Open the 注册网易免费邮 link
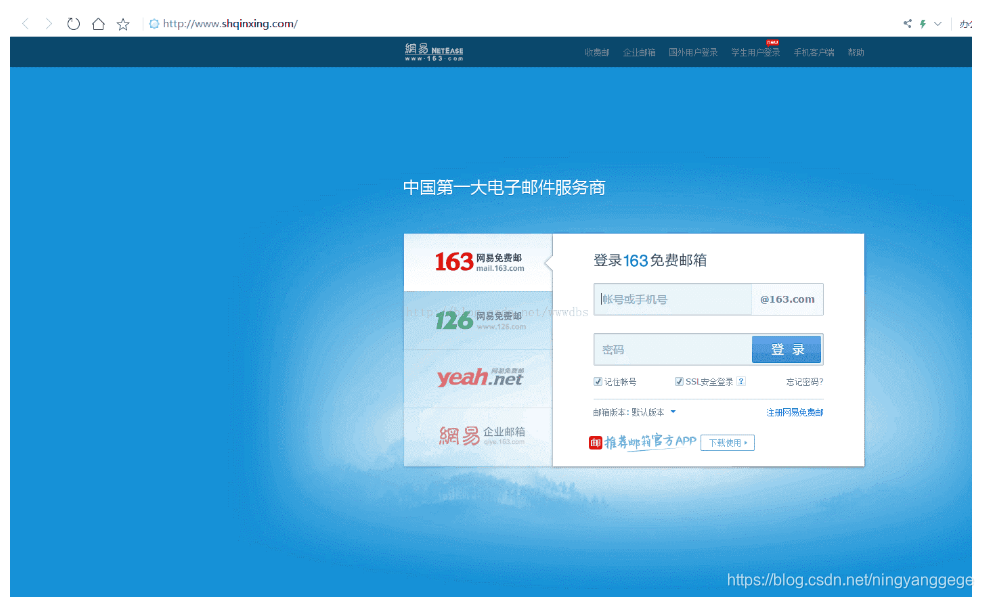 (x=794, y=412)
